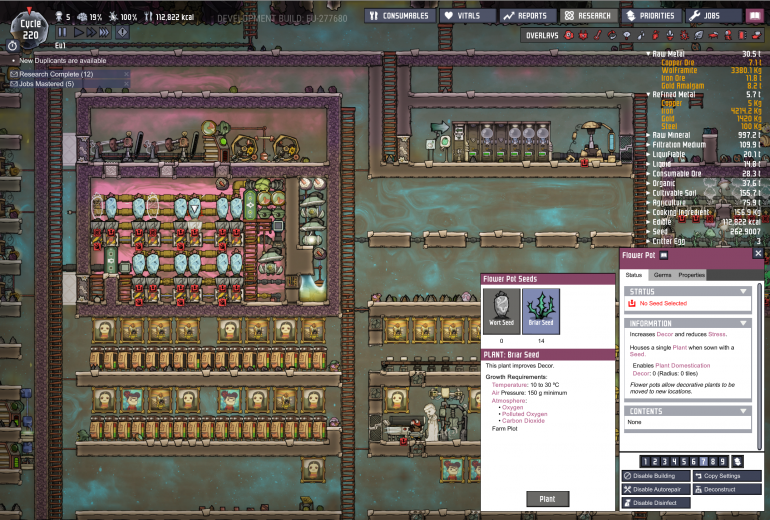The height and width of the screenshot is (520, 770).
Task: Select the Briar Seed thumbnail
Action: [541, 311]
